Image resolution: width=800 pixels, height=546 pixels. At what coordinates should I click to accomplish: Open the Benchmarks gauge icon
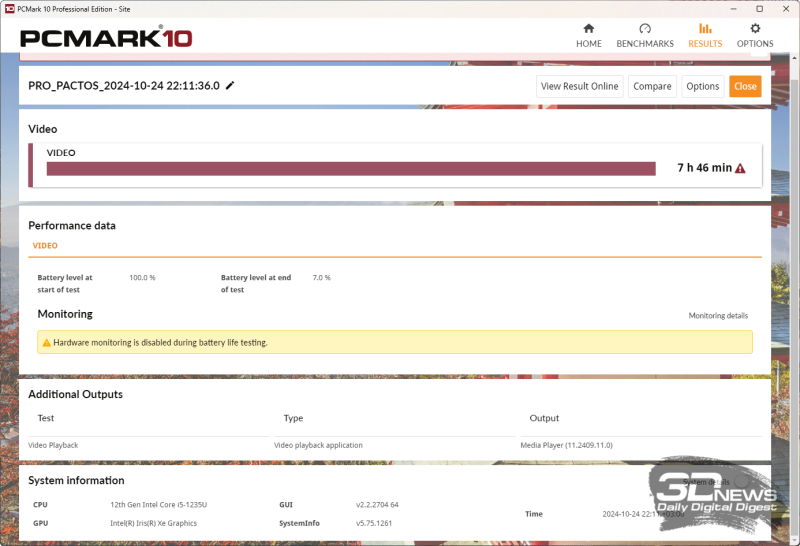tap(645, 28)
